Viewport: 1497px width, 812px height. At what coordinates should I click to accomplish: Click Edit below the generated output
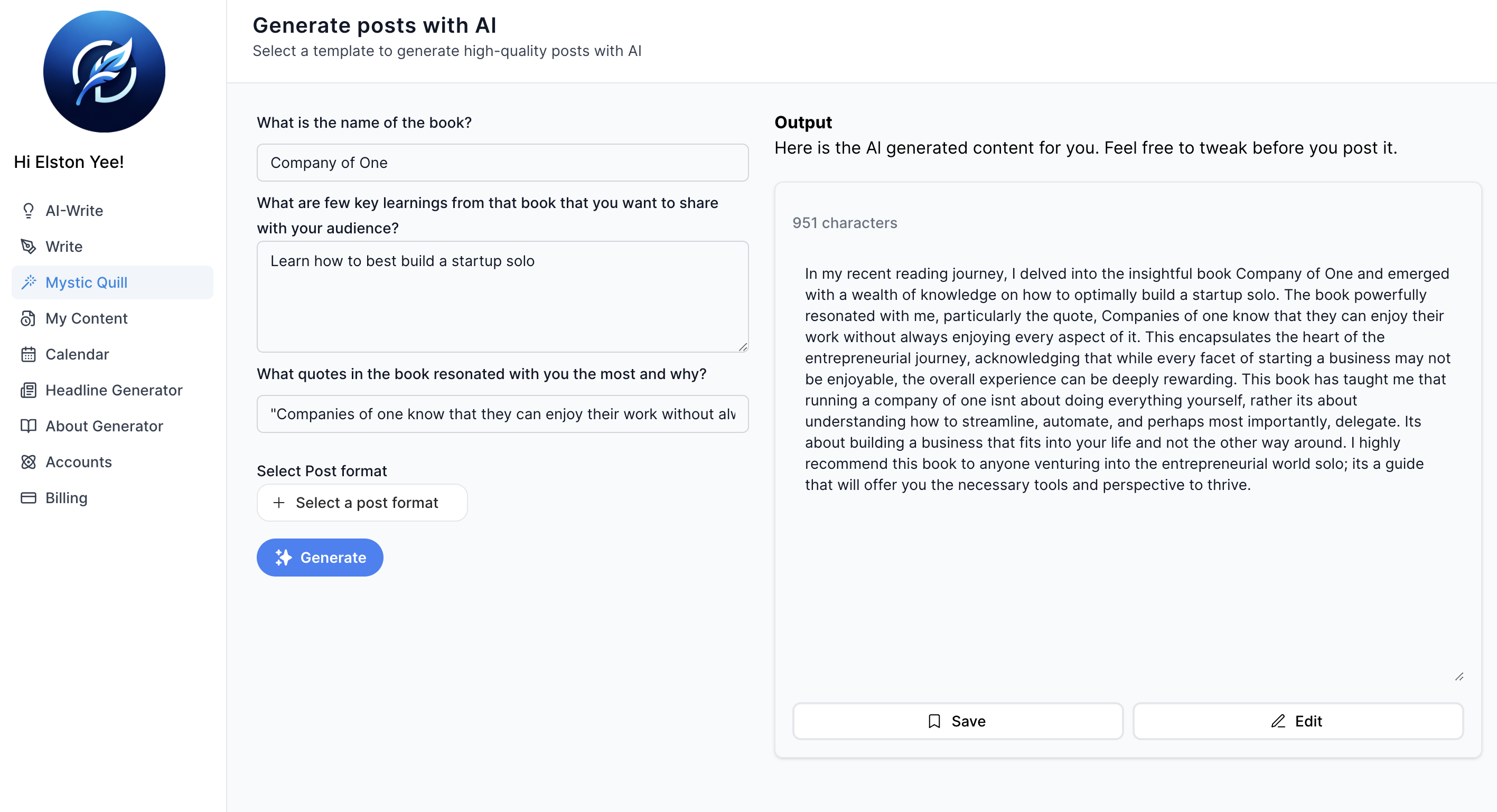(x=1297, y=721)
